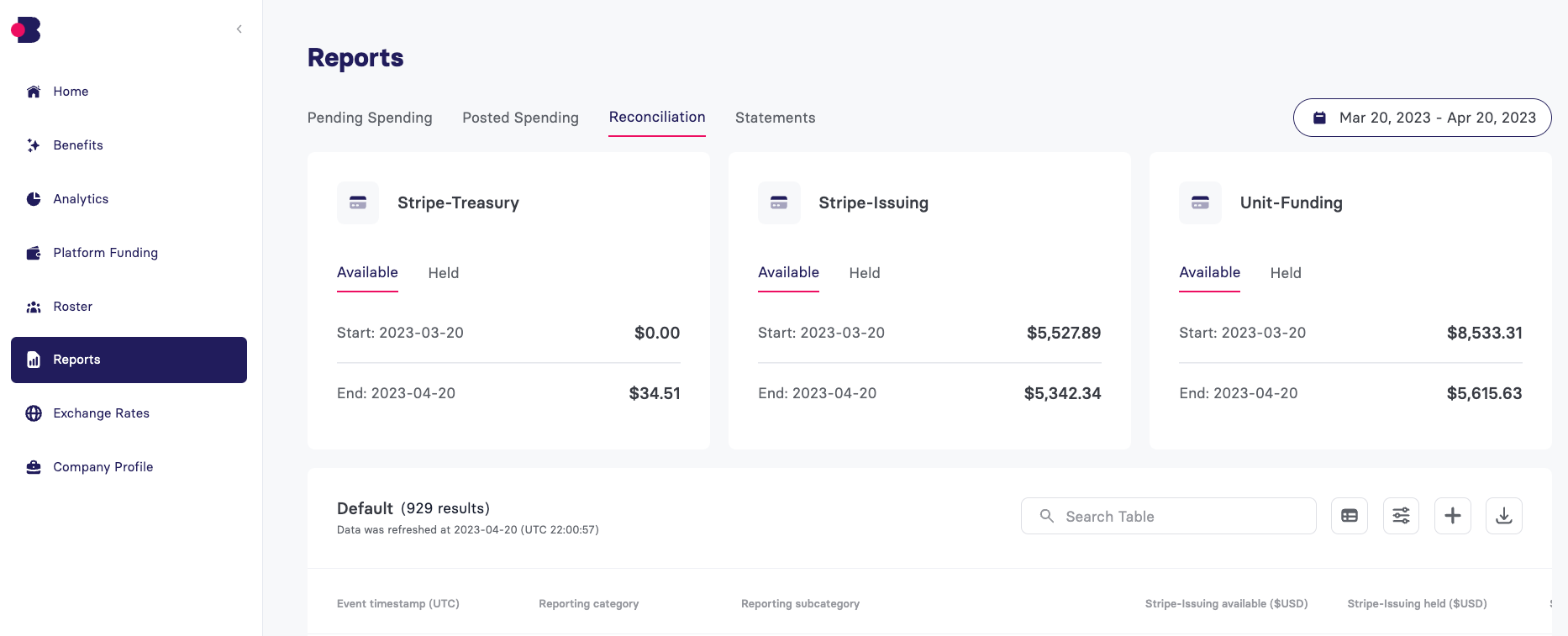Screen dimensions: 1568x636
Task: Click the Reports page title
Action: [355, 57]
